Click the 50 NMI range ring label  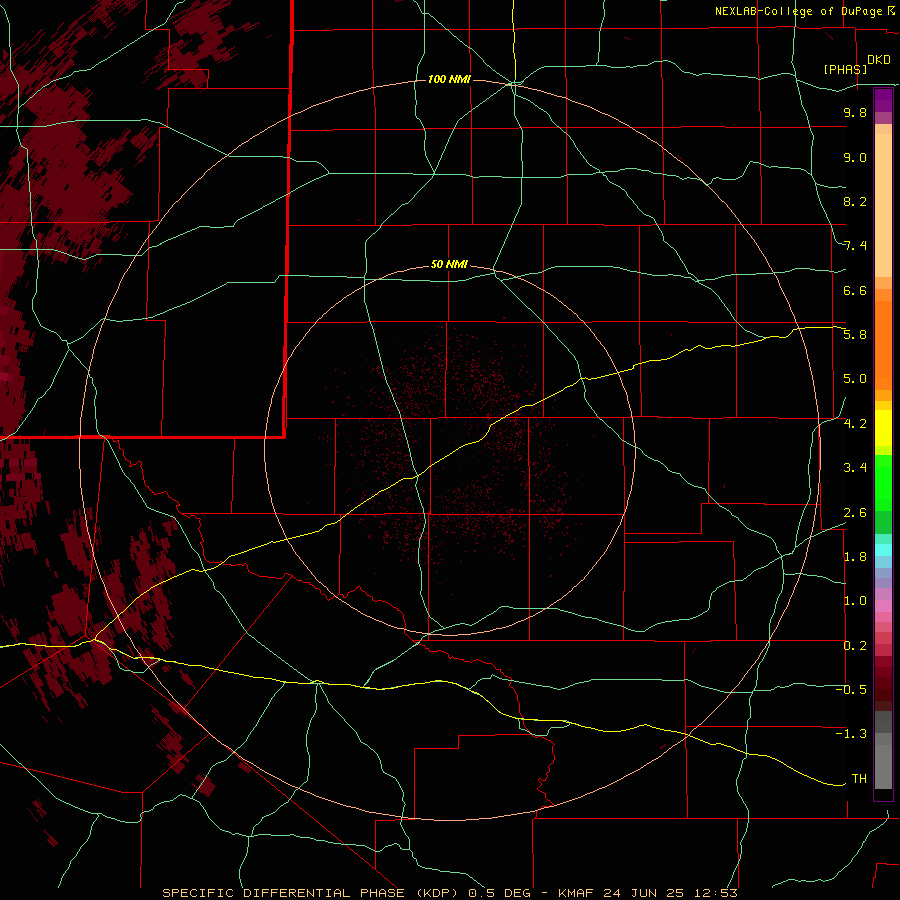click(449, 264)
